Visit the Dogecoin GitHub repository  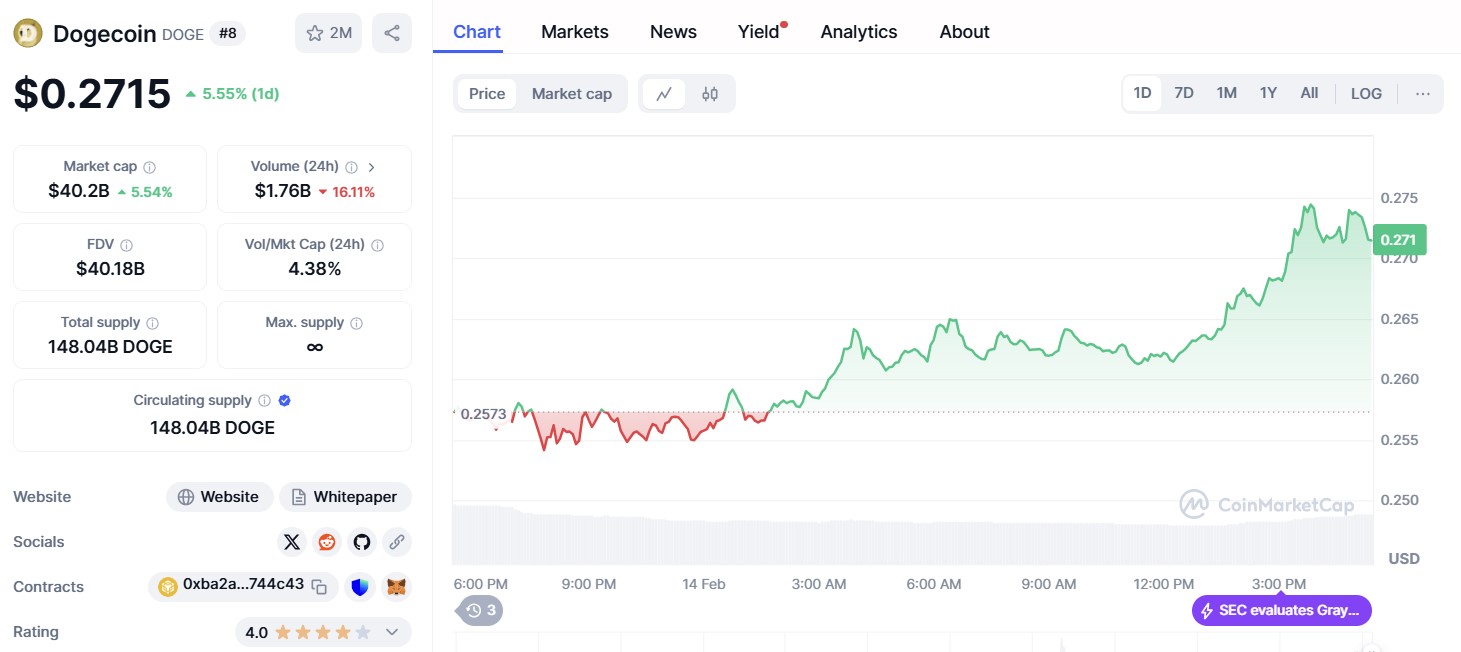coord(361,541)
